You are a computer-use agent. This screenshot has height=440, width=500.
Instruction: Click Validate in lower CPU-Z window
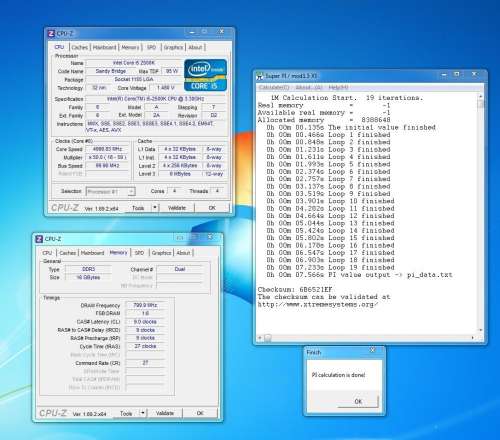(x=165, y=413)
